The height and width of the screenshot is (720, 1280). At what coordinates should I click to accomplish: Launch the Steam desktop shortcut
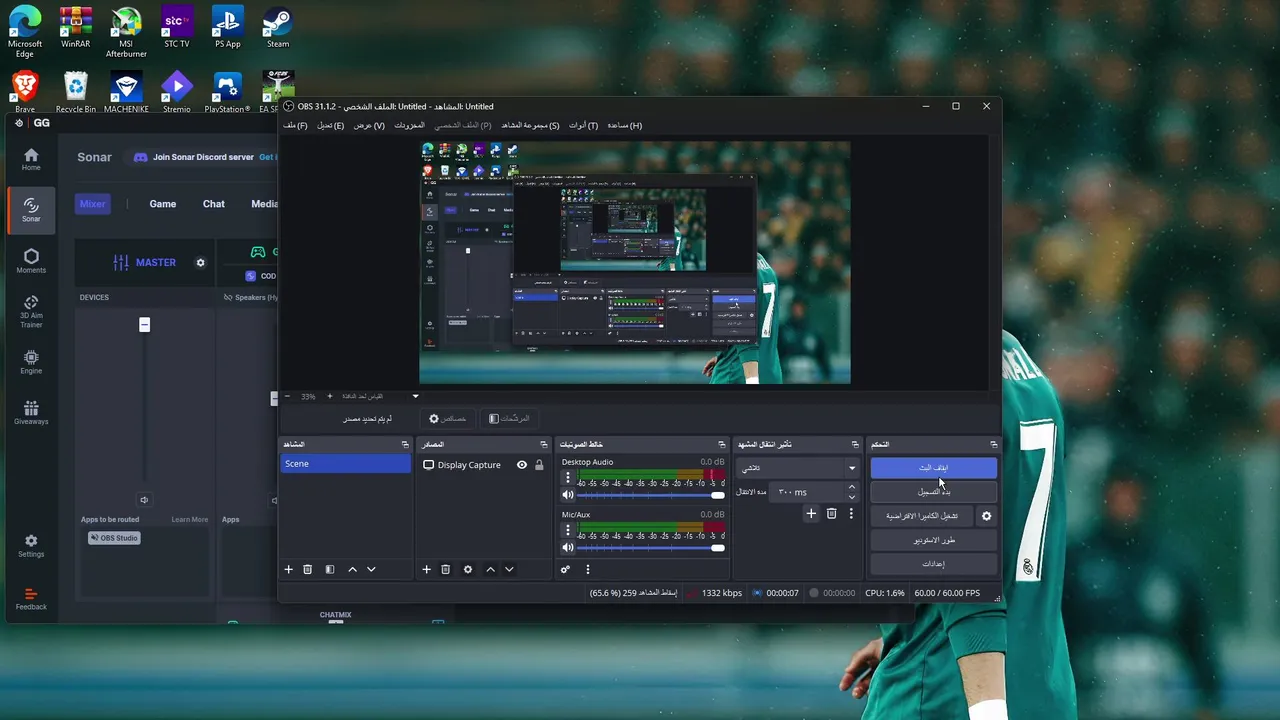coord(277,27)
